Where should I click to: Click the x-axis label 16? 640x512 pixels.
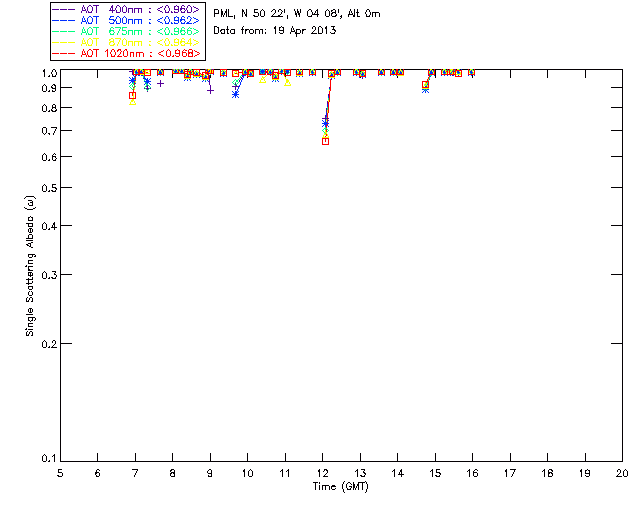[472, 474]
